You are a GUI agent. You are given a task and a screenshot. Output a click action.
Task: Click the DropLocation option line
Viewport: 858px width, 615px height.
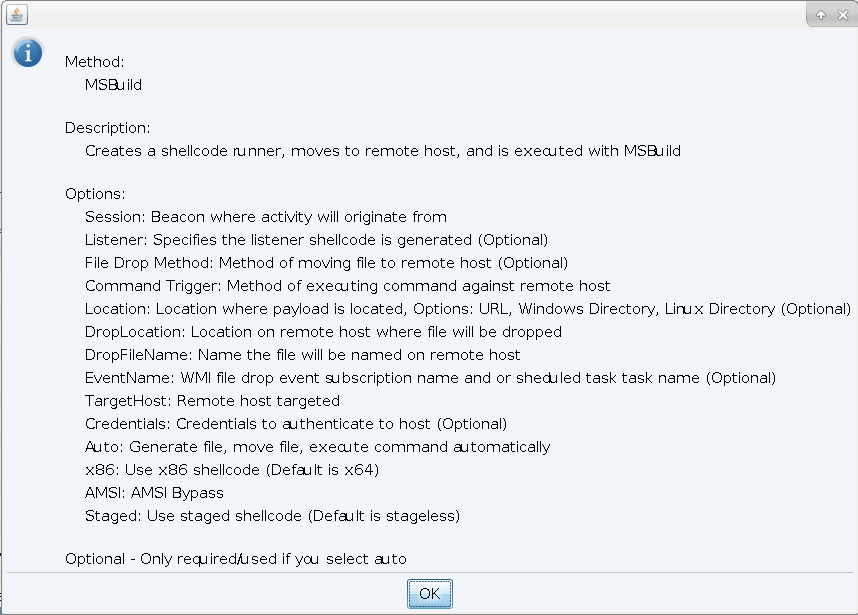323,332
